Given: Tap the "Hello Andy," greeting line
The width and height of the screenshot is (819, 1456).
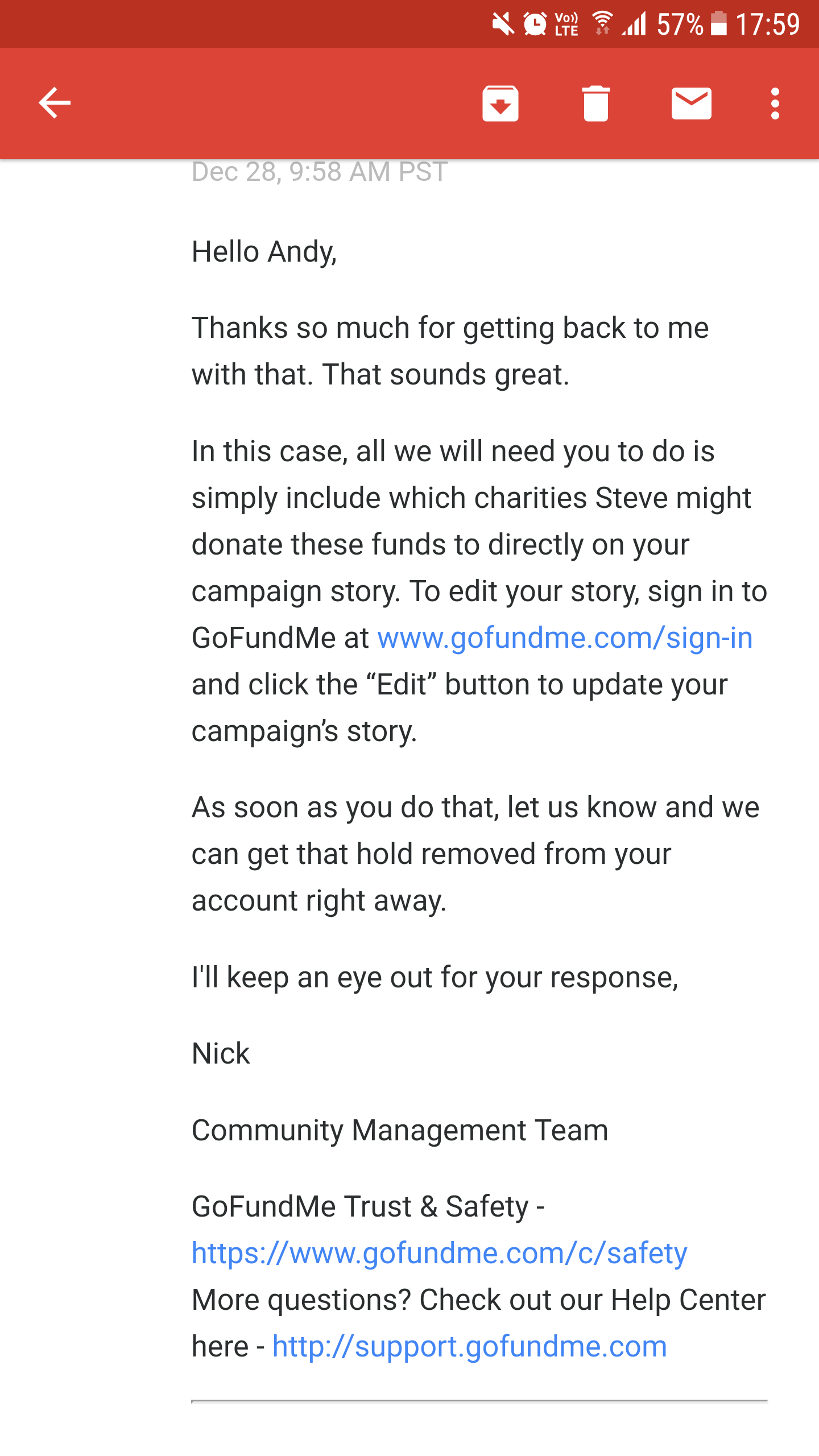Looking at the screenshot, I should pos(264,251).
